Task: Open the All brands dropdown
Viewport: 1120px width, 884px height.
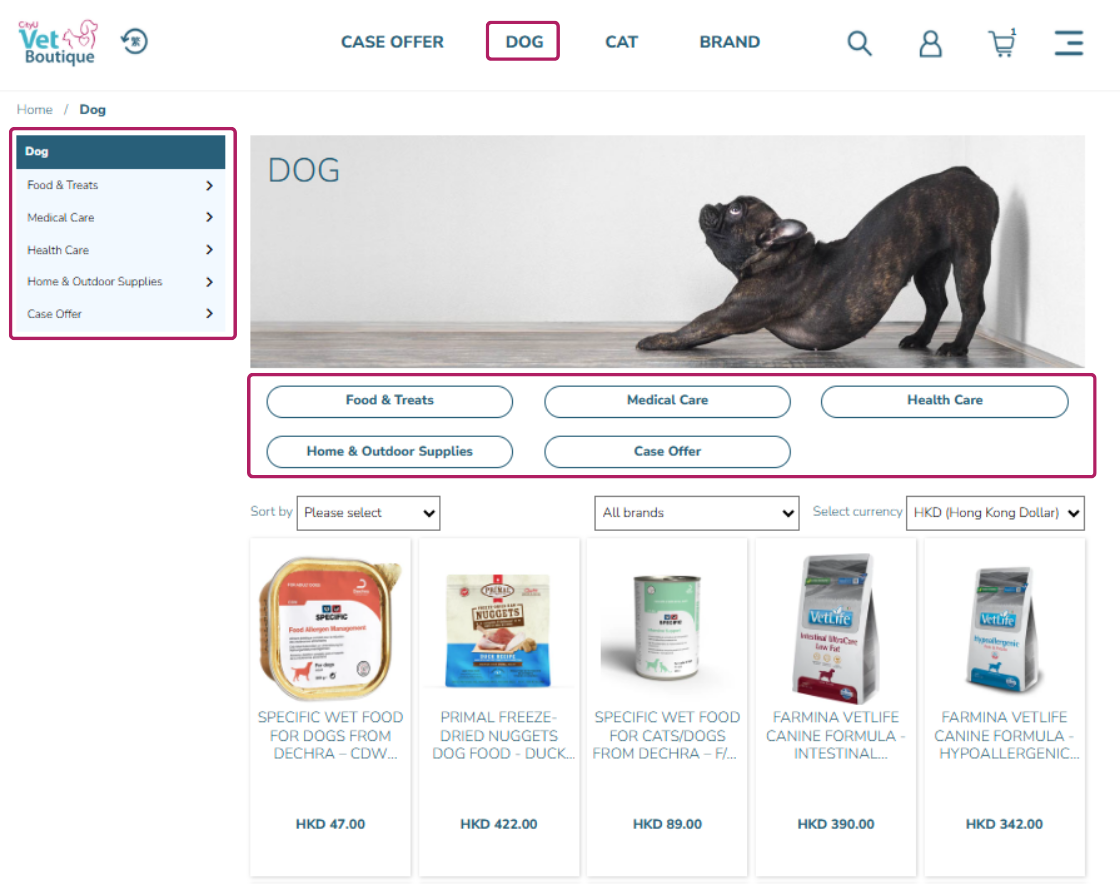Action: [x=696, y=513]
